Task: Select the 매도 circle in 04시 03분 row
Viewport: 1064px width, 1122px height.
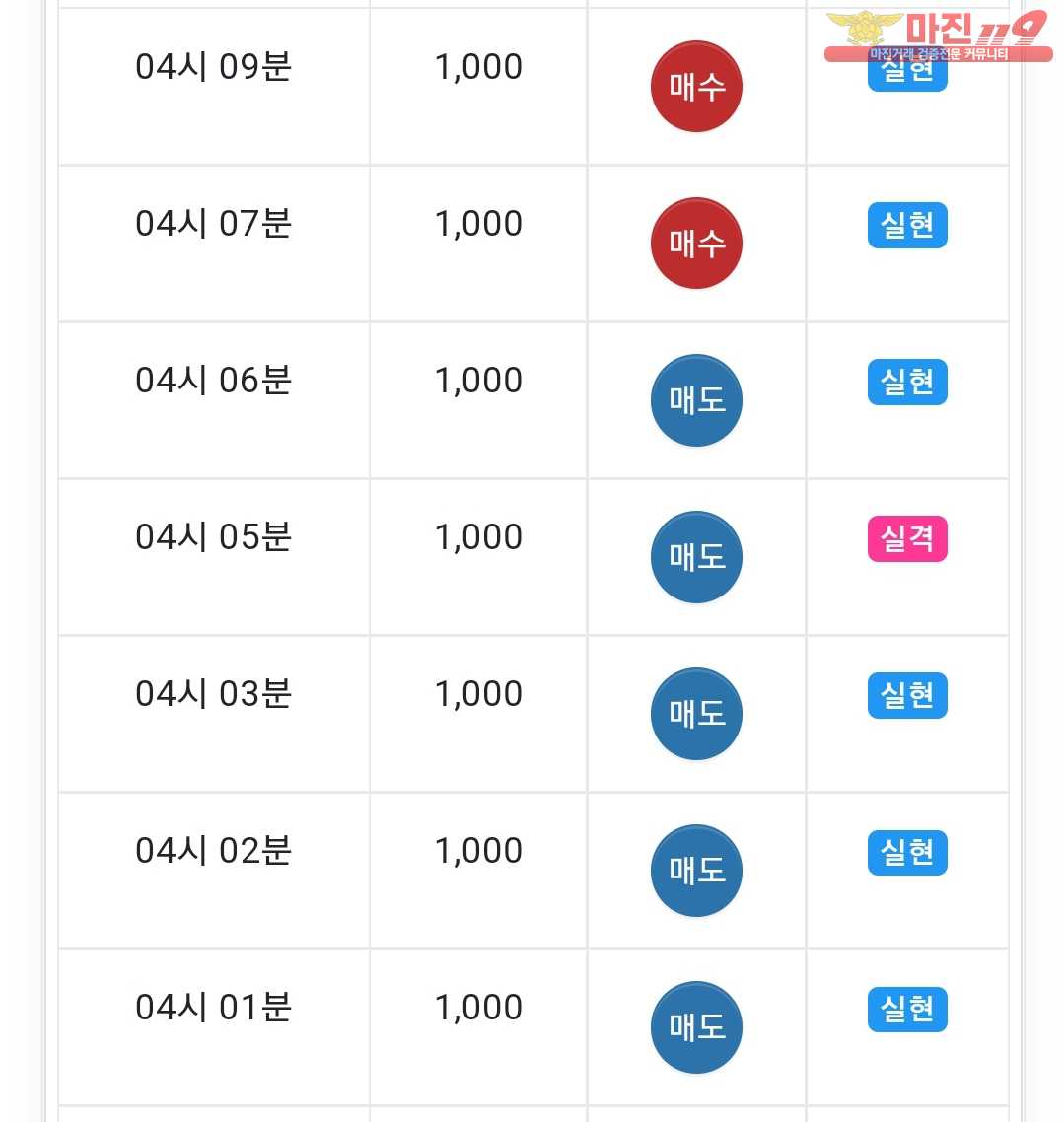Action: 696,714
